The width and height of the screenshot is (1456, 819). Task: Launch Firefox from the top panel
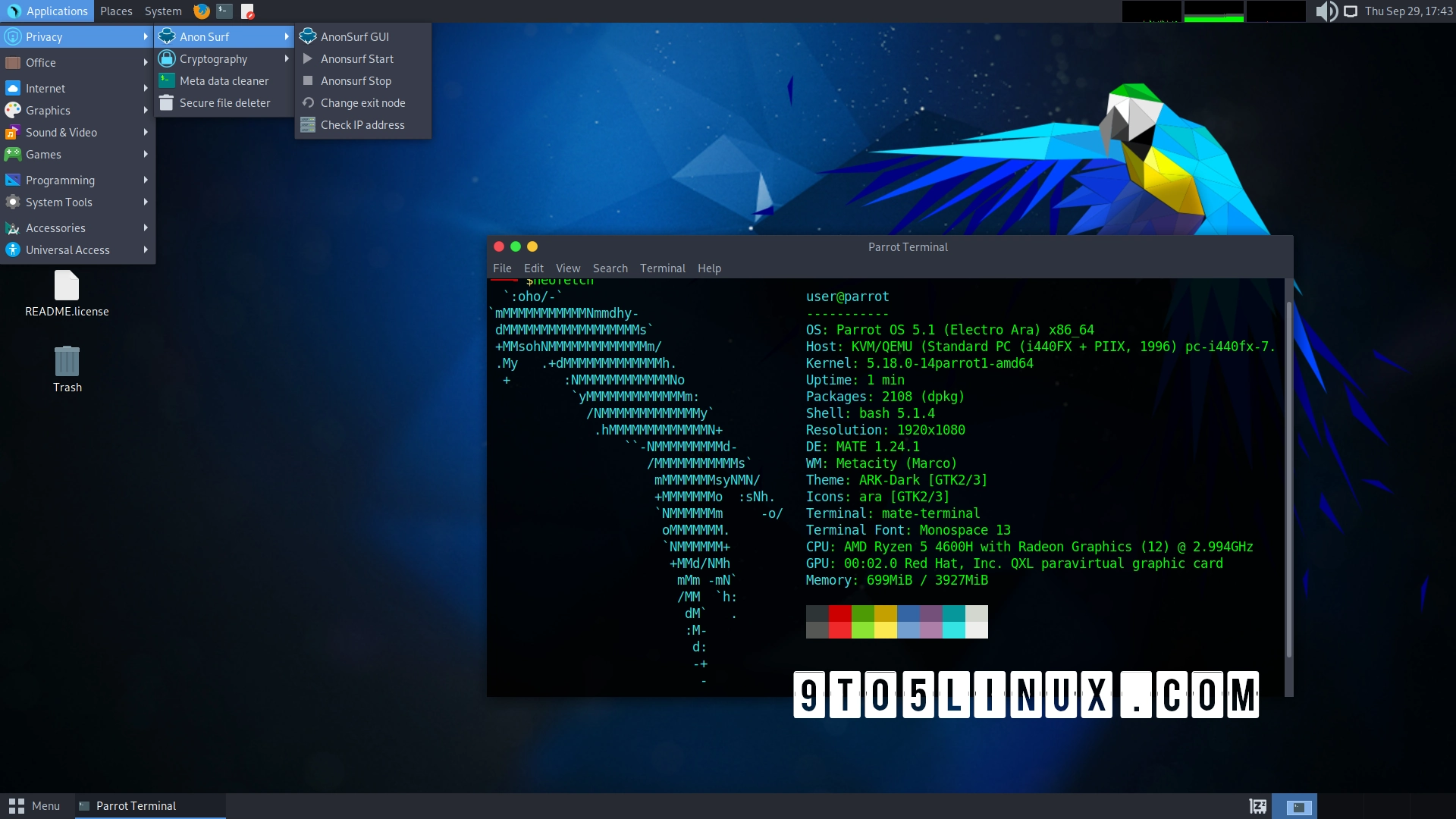[200, 11]
